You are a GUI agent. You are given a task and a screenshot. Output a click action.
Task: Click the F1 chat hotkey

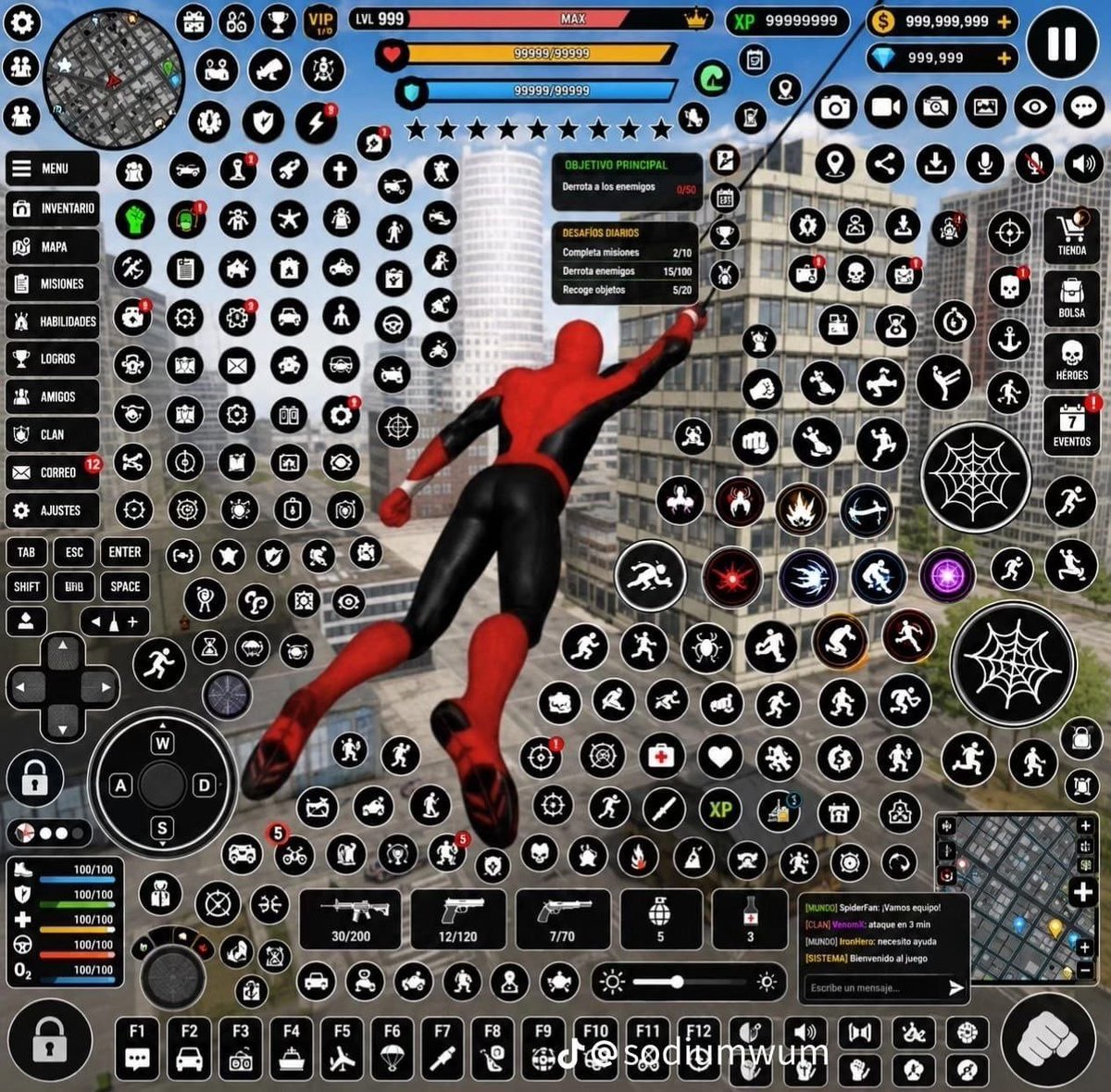[x=137, y=1048]
